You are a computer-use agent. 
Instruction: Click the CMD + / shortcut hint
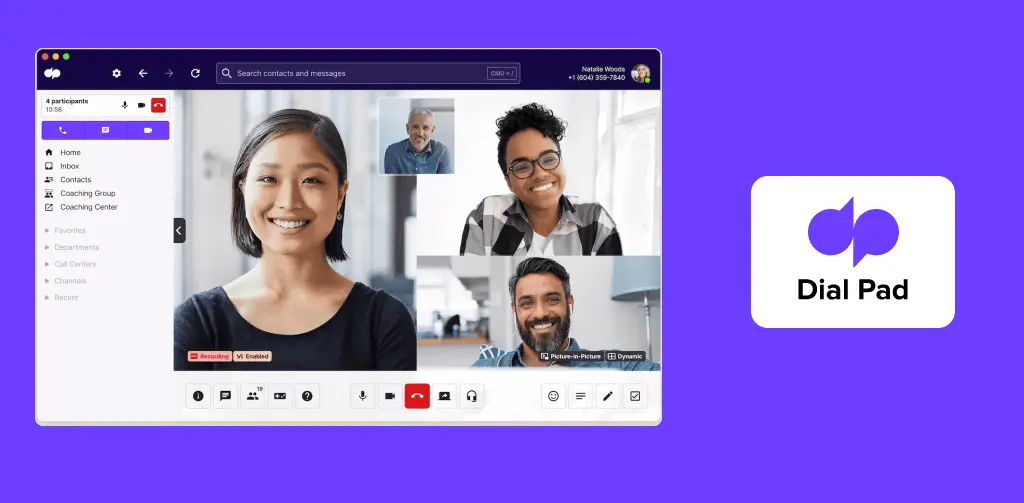[502, 73]
